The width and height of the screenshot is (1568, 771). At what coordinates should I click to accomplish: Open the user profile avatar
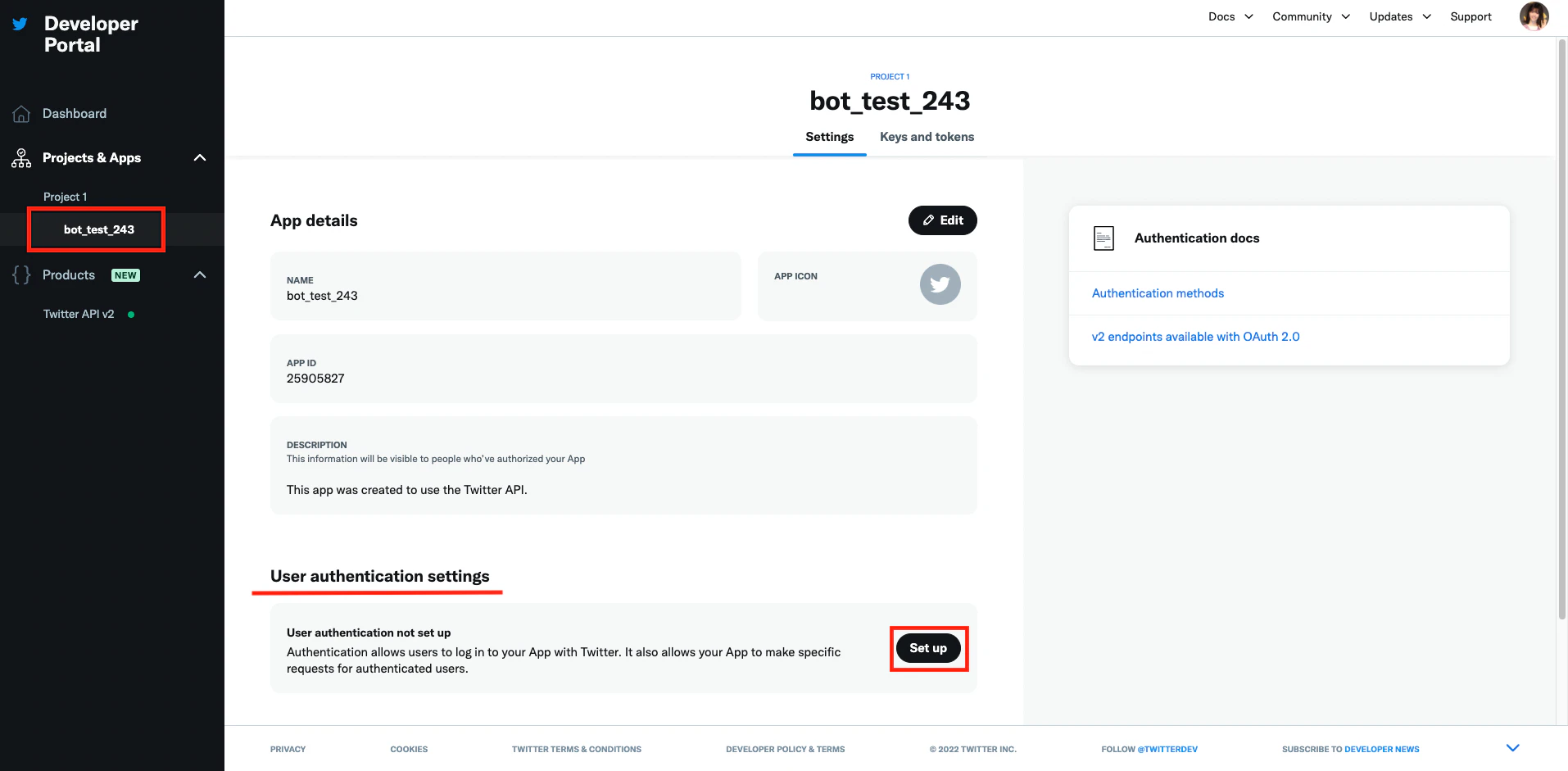point(1534,16)
